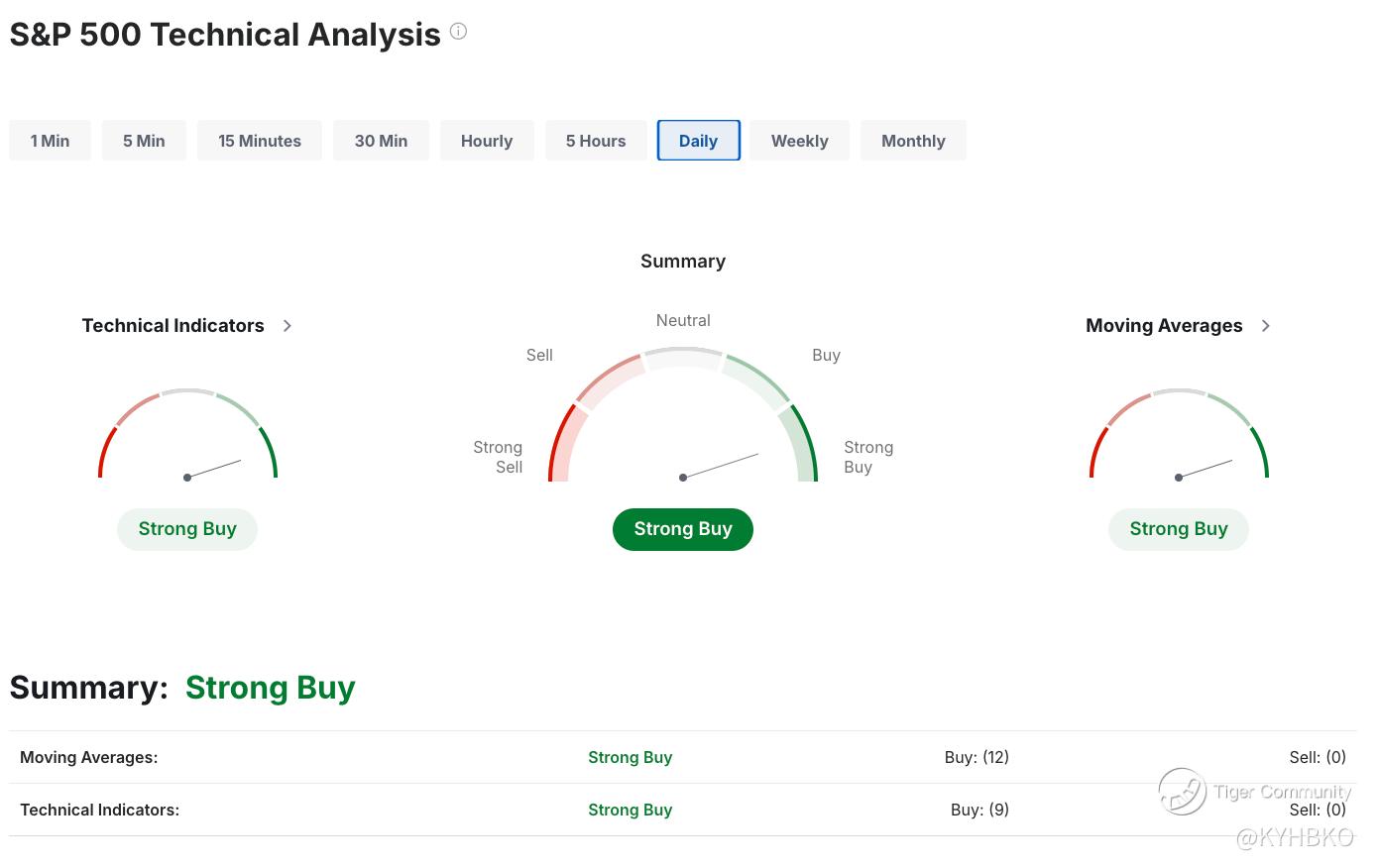
Task: Click the Neutral label on Summary gauge
Action: coord(683,321)
